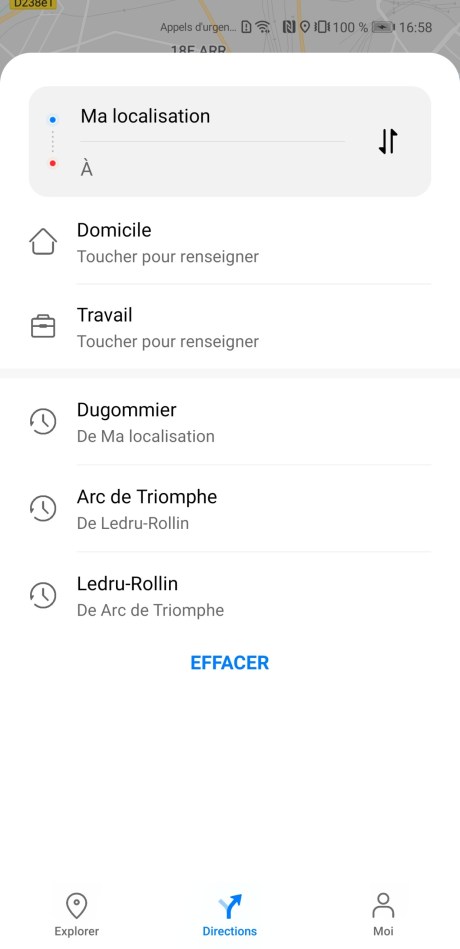This screenshot has width=460, height=949.
Task: Tap the battery indicator in status bar
Action: [x=383, y=27]
